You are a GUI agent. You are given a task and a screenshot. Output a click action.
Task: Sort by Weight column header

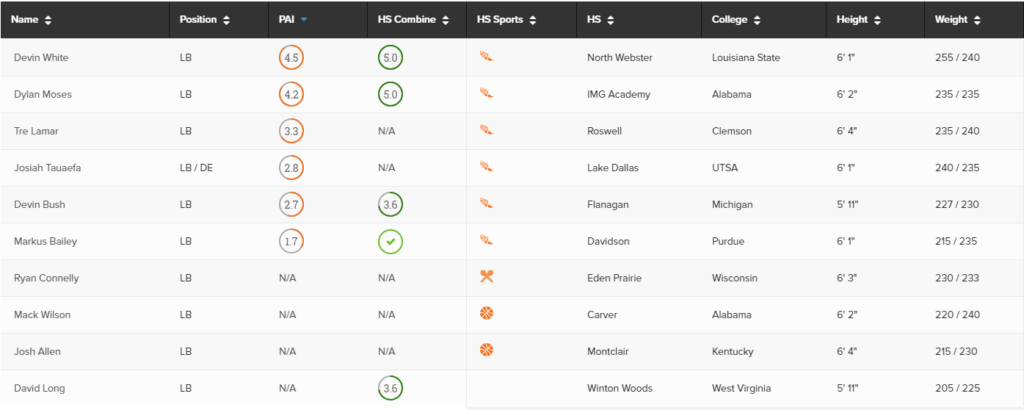[x=957, y=20]
